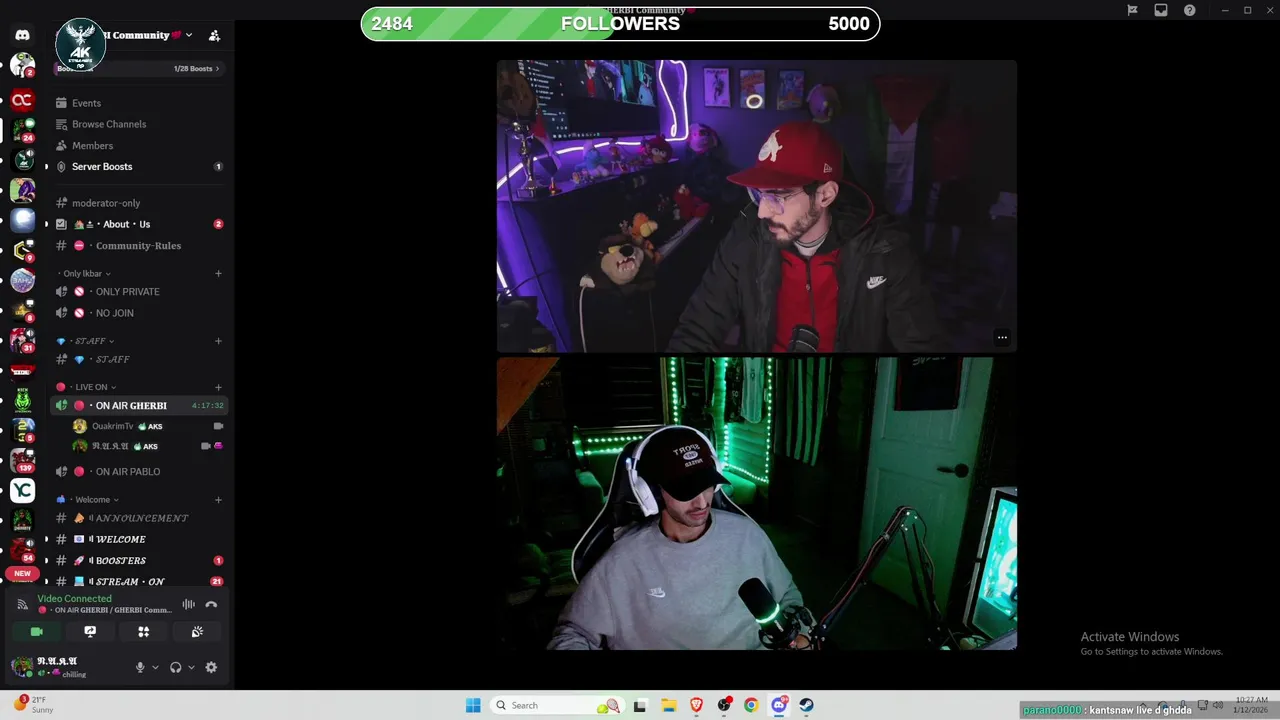
Task: Open Discord help icon
Action: (x=1189, y=10)
